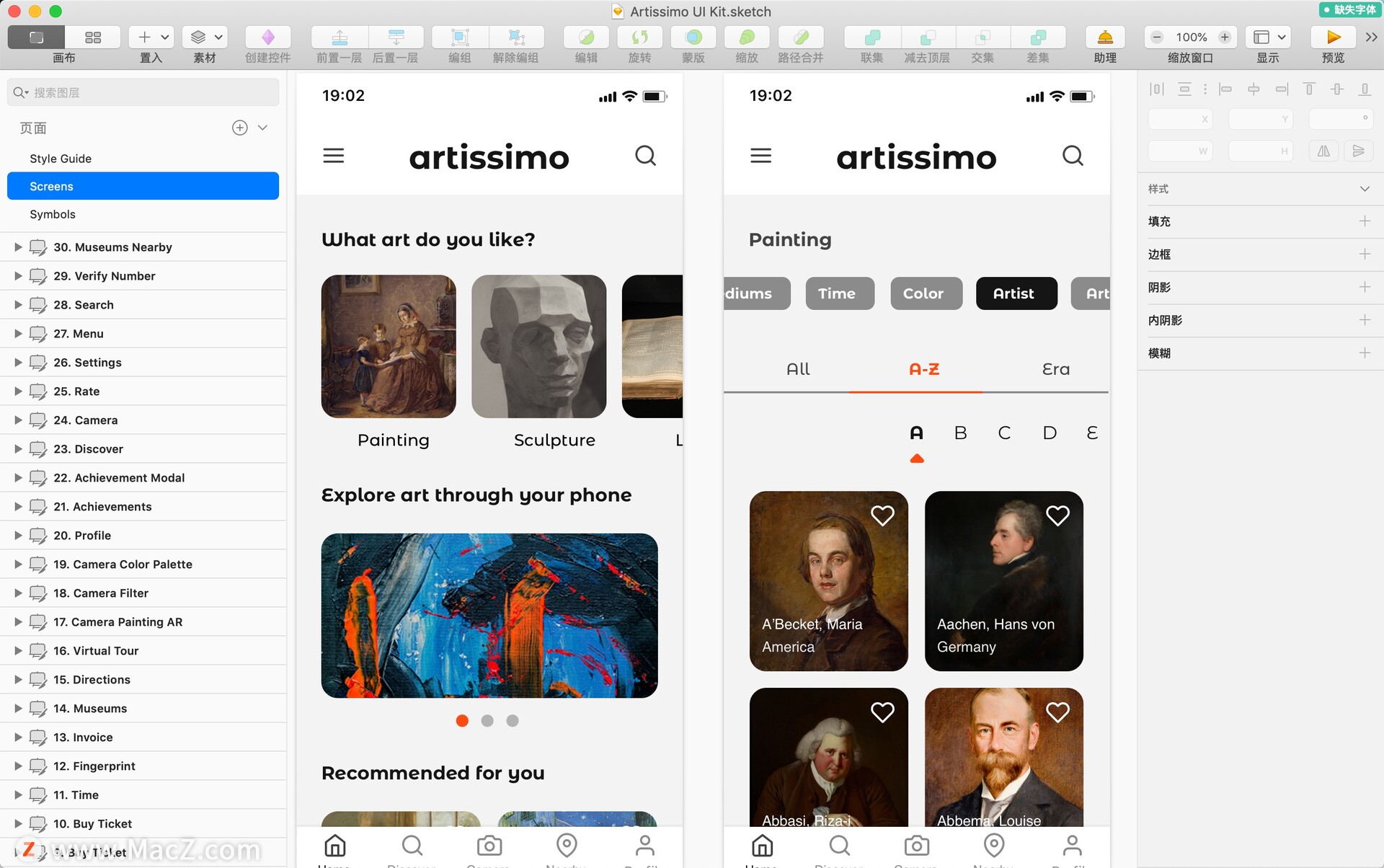Click the Sculpture category thumbnail
Screen dimensions: 1384x868
coord(539,346)
